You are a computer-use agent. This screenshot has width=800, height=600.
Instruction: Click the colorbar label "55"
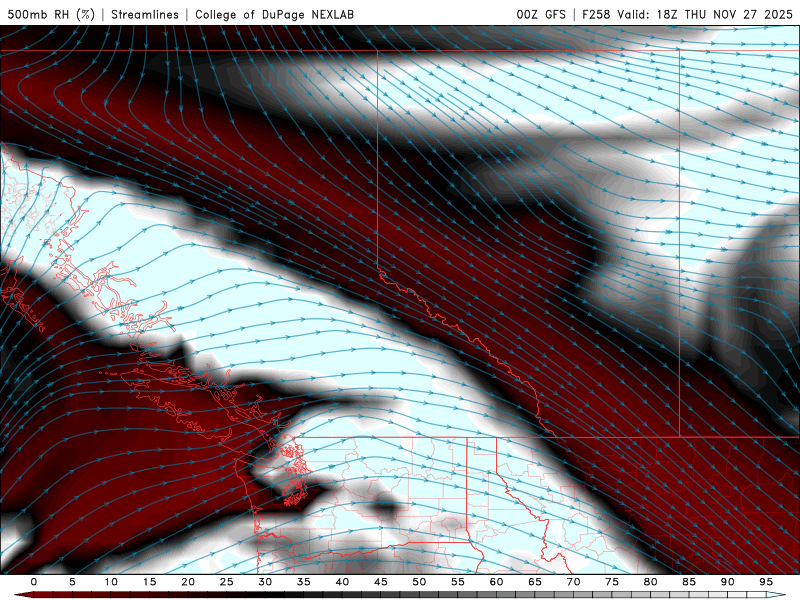pyautogui.click(x=458, y=582)
